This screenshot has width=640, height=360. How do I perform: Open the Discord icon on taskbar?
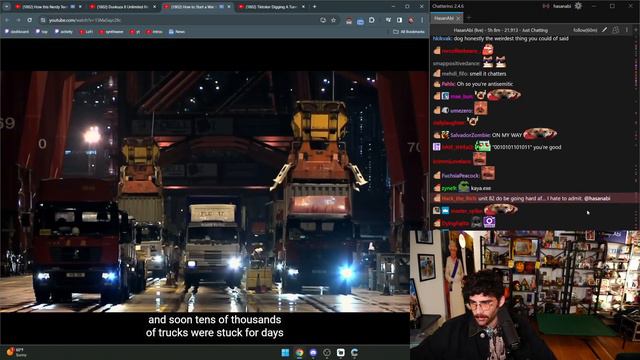(x=313, y=352)
